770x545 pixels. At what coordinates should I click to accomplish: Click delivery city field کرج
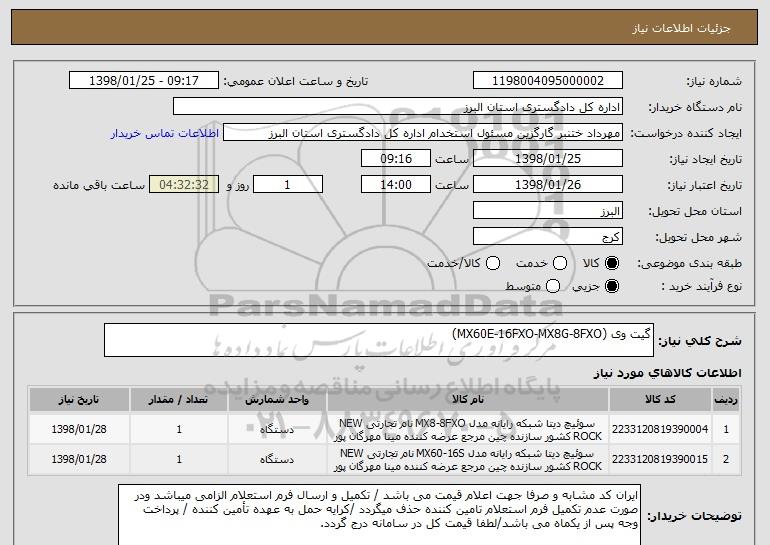(x=548, y=237)
